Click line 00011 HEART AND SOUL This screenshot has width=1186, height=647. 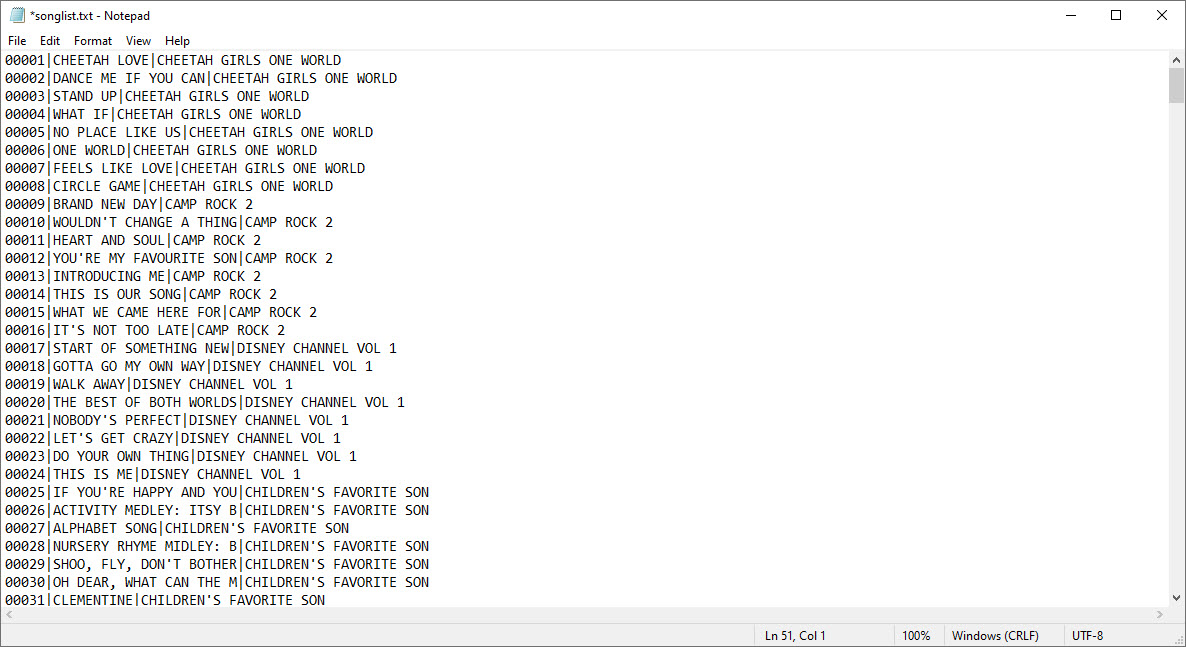(133, 240)
